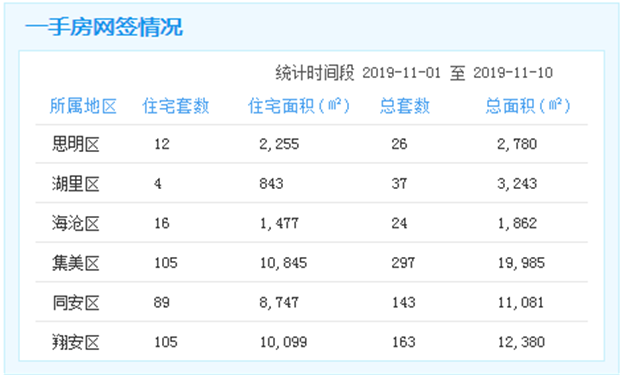Click 集美区 residential units value 105
The image size is (625, 375).
pyautogui.click(x=166, y=263)
